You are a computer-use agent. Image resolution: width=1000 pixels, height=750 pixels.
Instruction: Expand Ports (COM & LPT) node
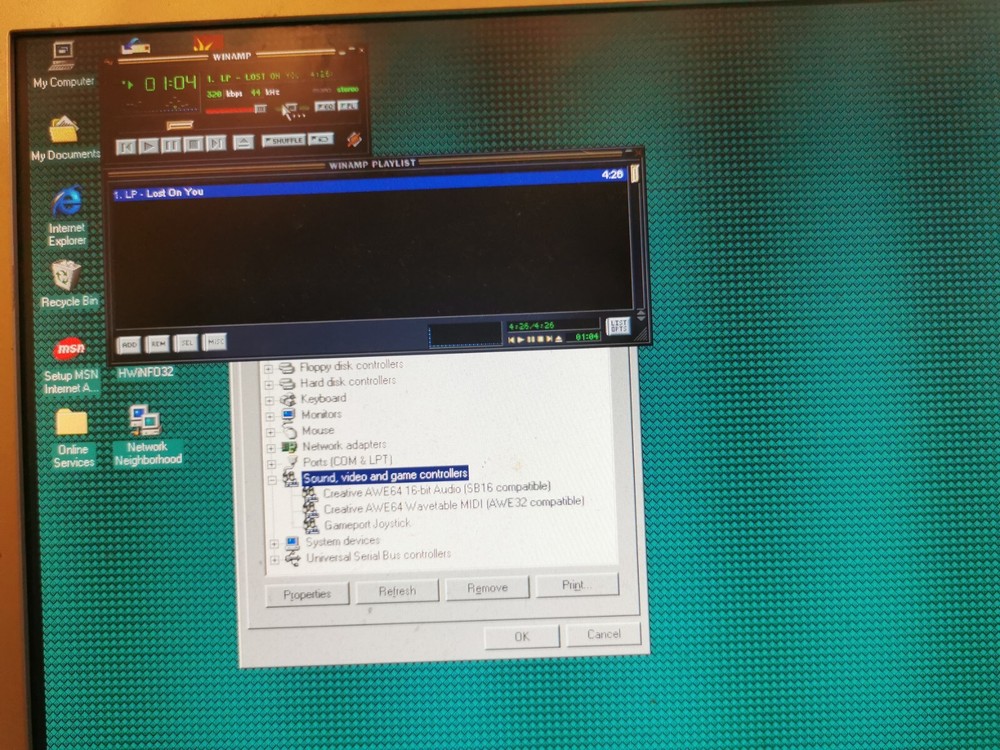click(272, 464)
